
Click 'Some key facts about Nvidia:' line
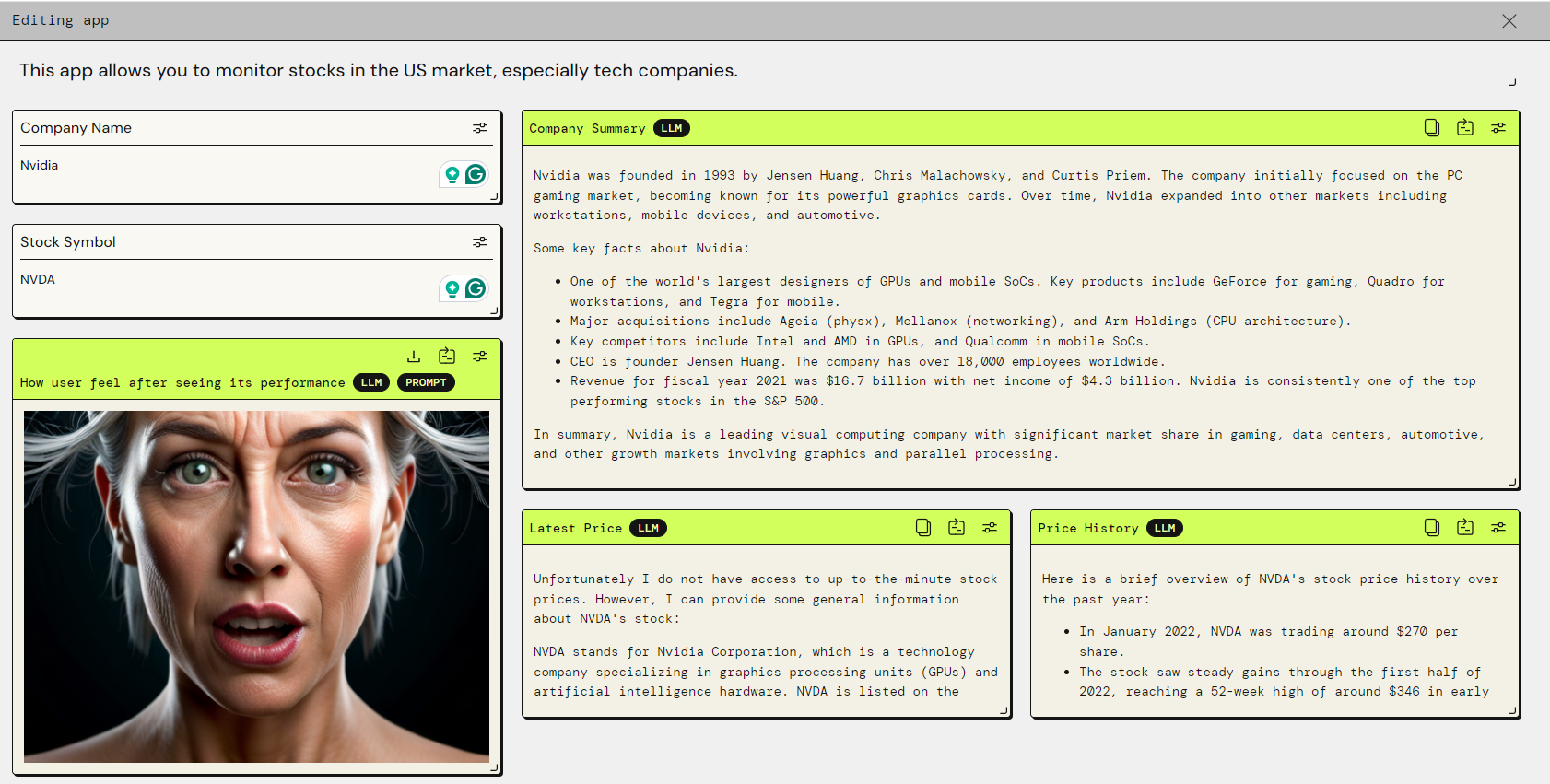click(641, 248)
